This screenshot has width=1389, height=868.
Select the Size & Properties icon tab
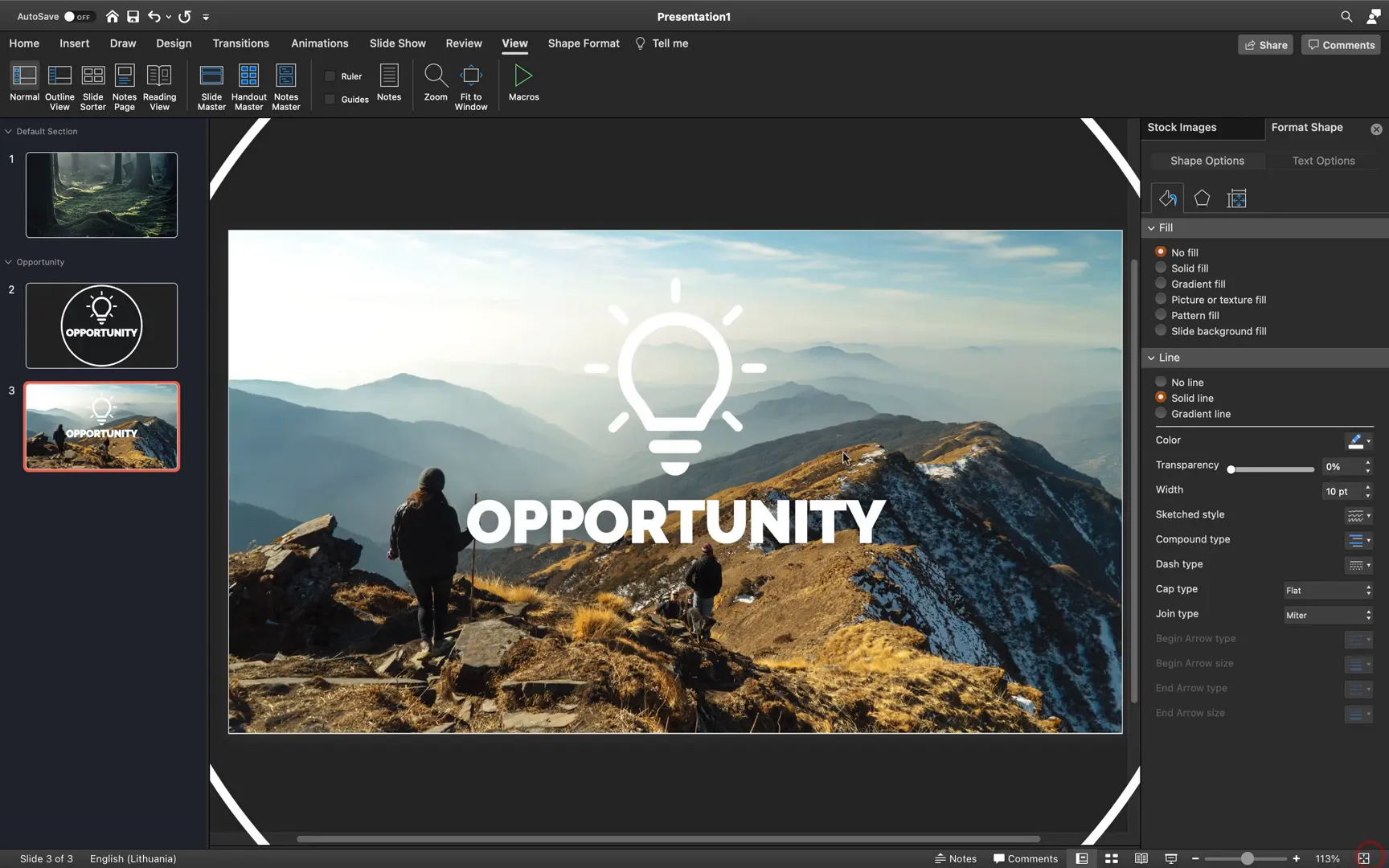(1236, 198)
